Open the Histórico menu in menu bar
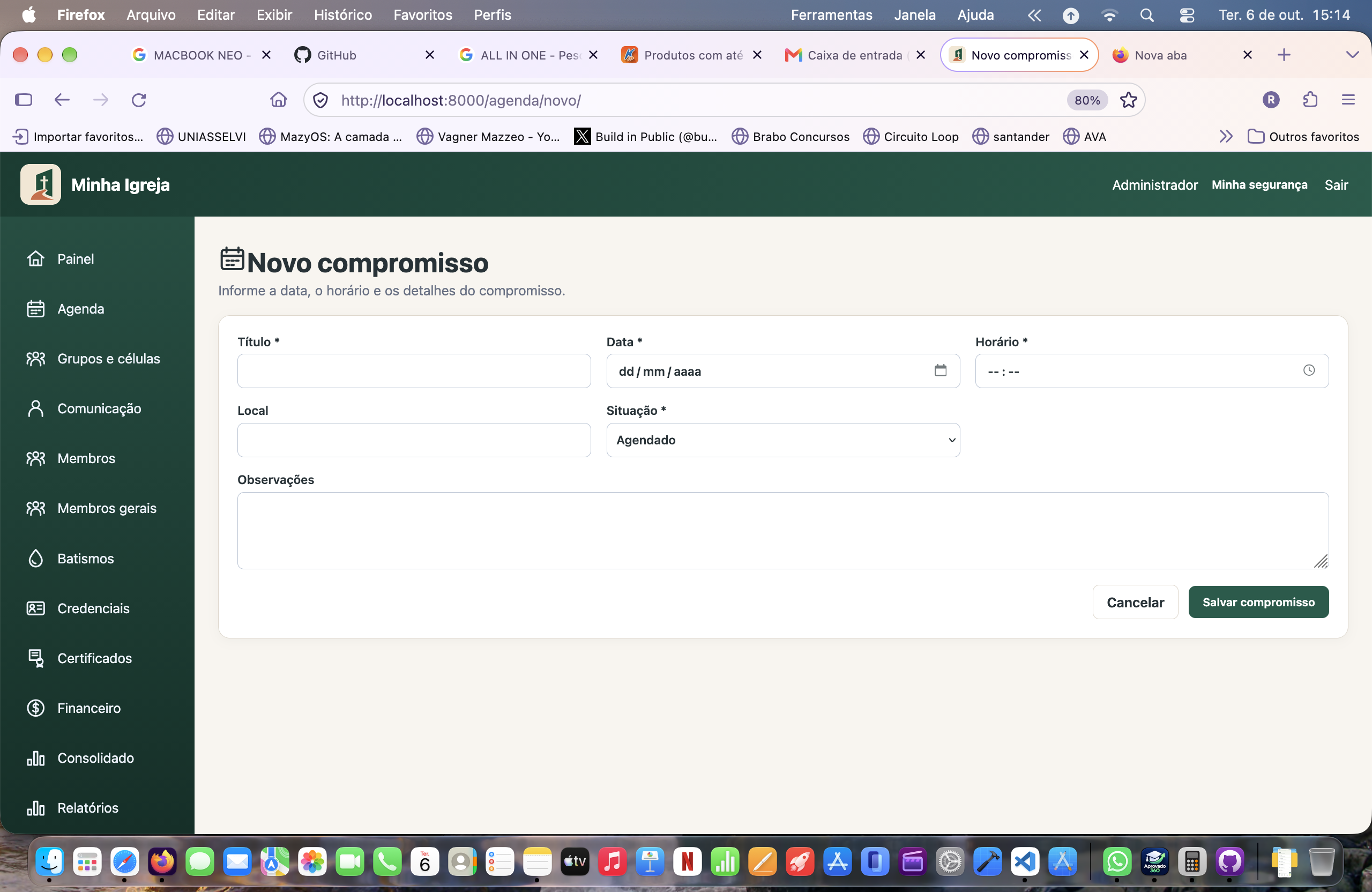The height and width of the screenshot is (892, 1372). coord(342,15)
